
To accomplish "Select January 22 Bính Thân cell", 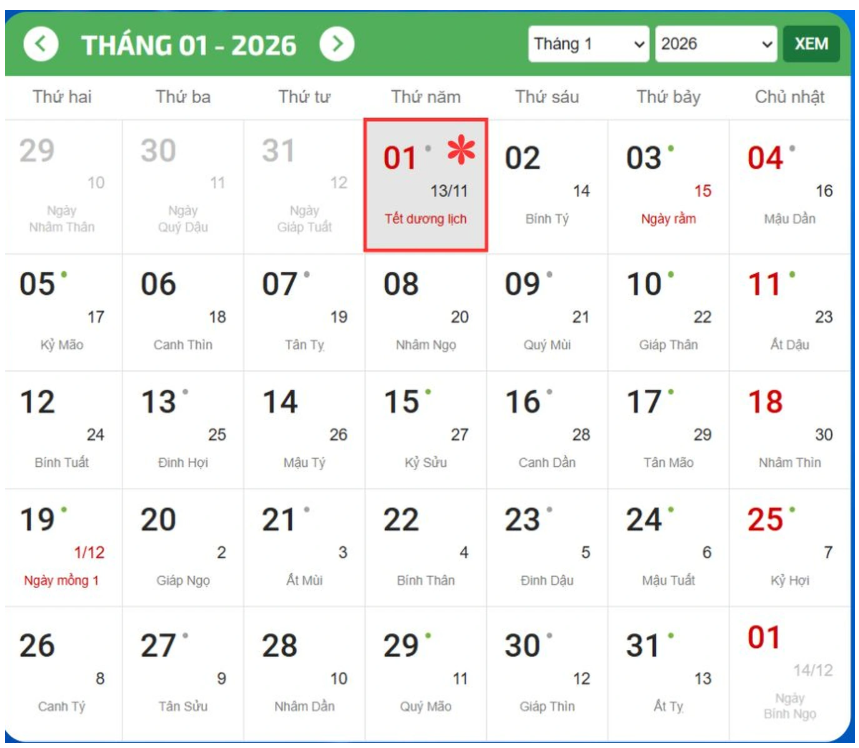I will 425,547.
